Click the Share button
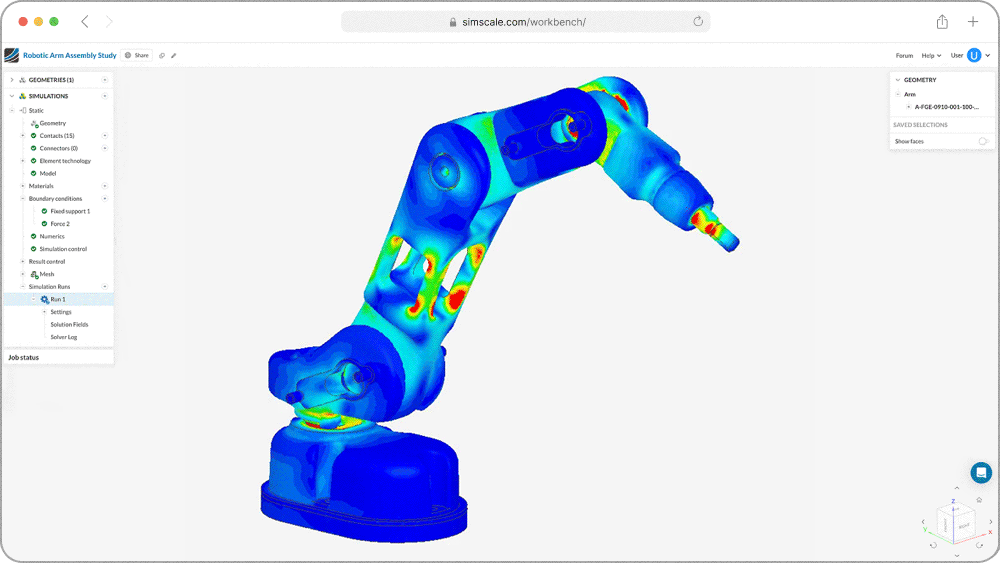This screenshot has height=563, width=1000. click(x=136, y=55)
